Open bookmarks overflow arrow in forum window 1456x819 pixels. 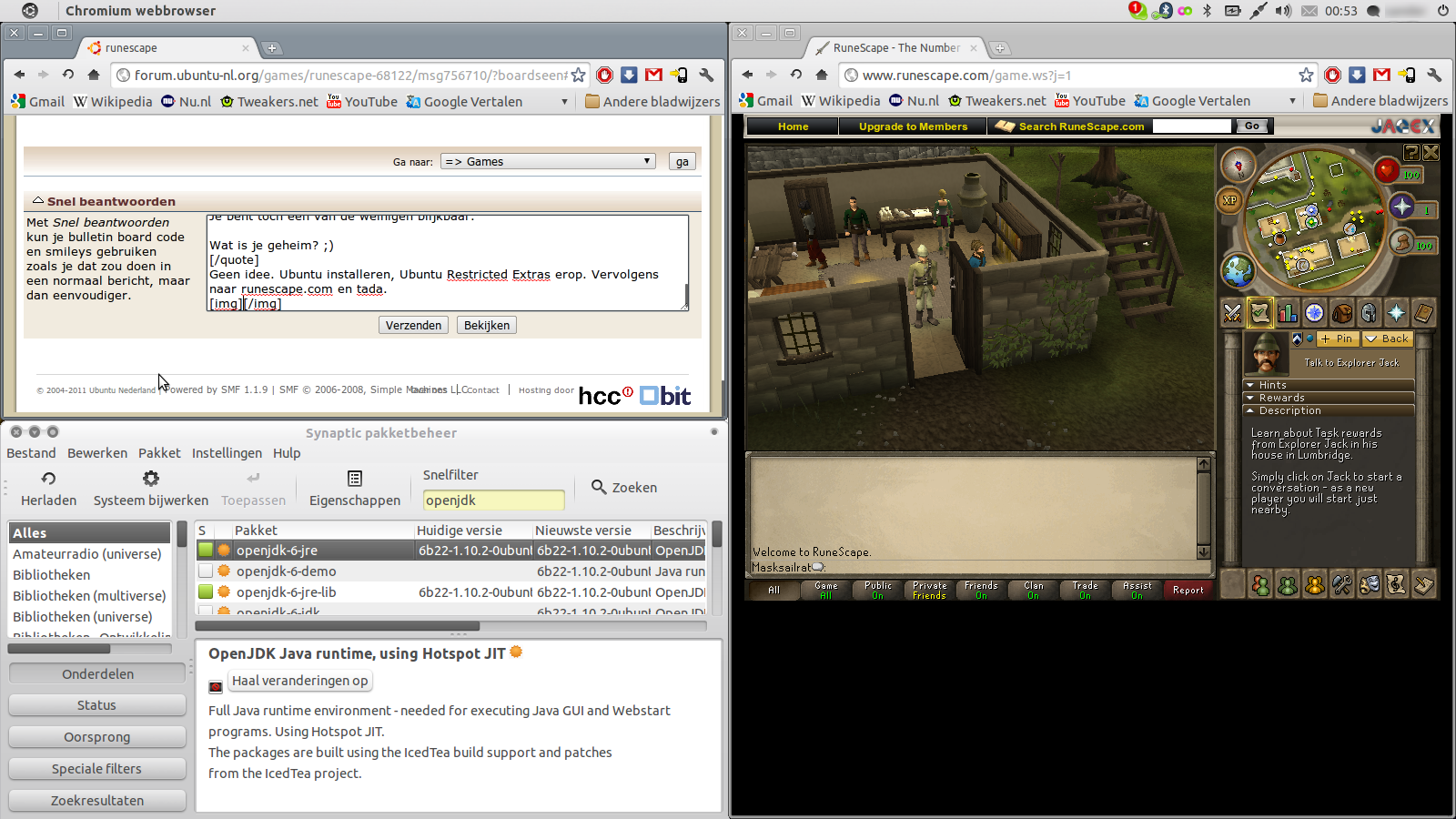[x=564, y=102]
